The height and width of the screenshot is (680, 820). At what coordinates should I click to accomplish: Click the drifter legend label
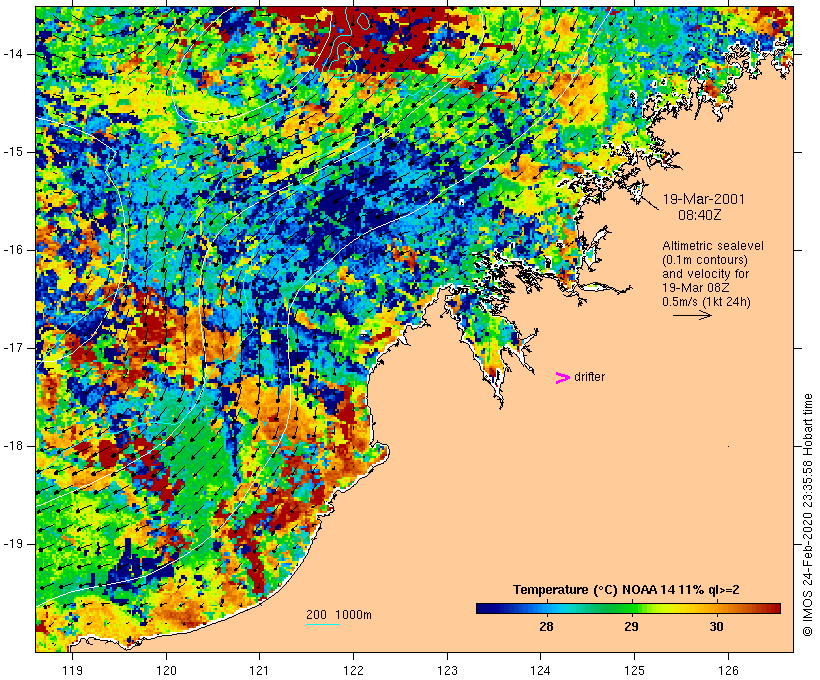coord(589,377)
